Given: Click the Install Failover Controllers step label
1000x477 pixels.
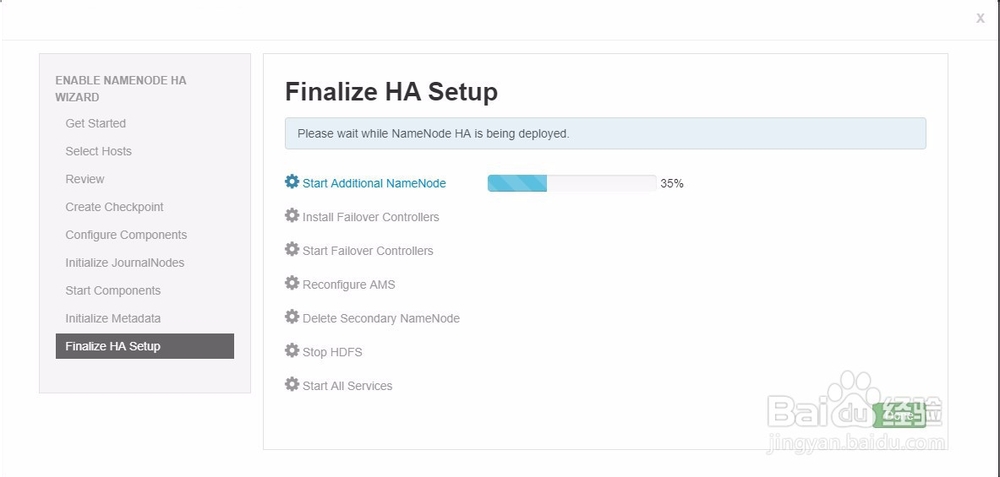Looking at the screenshot, I should click(x=371, y=217).
